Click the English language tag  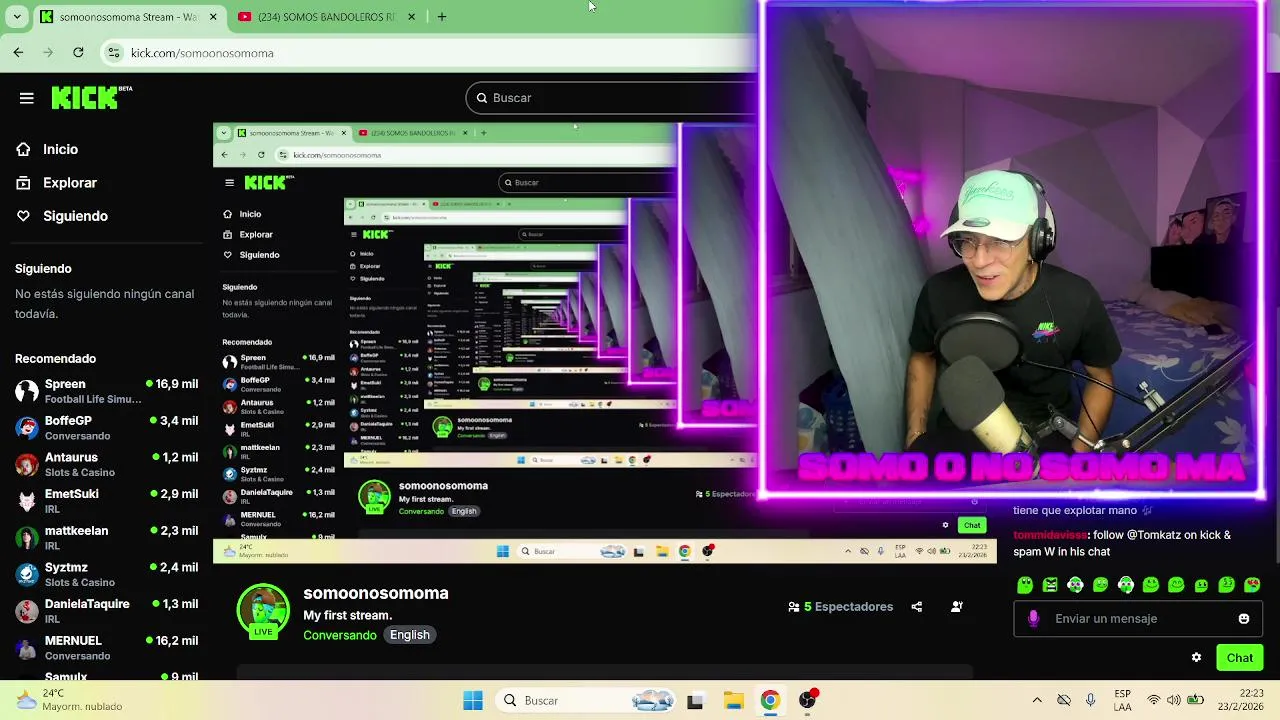(x=410, y=635)
